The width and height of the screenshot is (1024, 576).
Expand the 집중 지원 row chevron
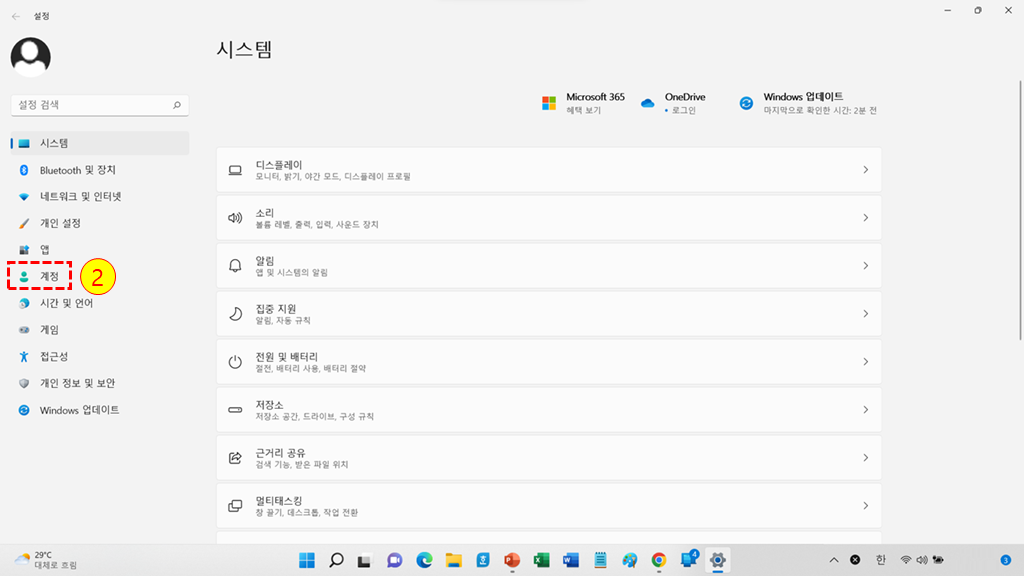(x=865, y=314)
